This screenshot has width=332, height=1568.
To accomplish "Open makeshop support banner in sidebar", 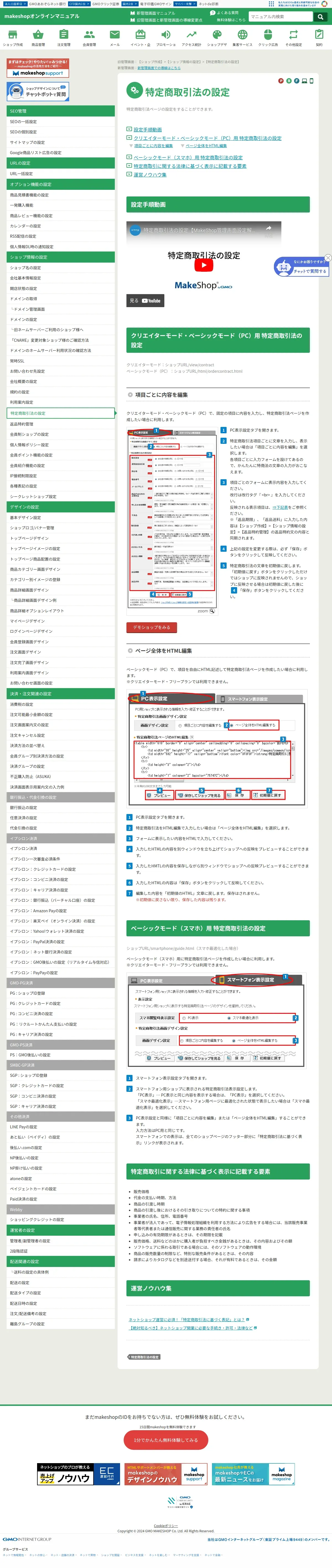I will click(x=38, y=68).
